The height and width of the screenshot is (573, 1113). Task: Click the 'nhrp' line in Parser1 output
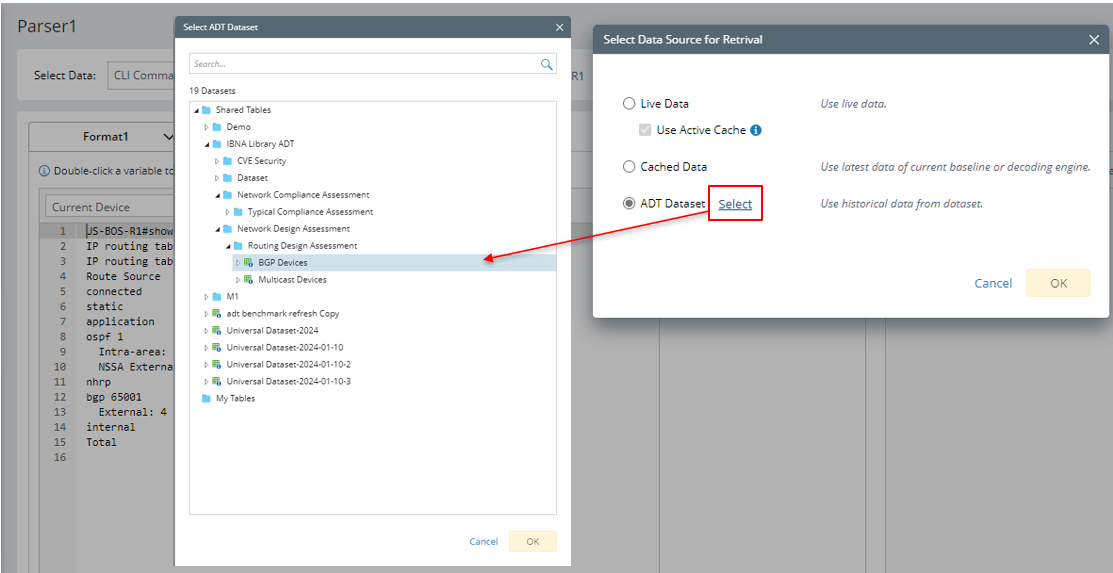99,382
